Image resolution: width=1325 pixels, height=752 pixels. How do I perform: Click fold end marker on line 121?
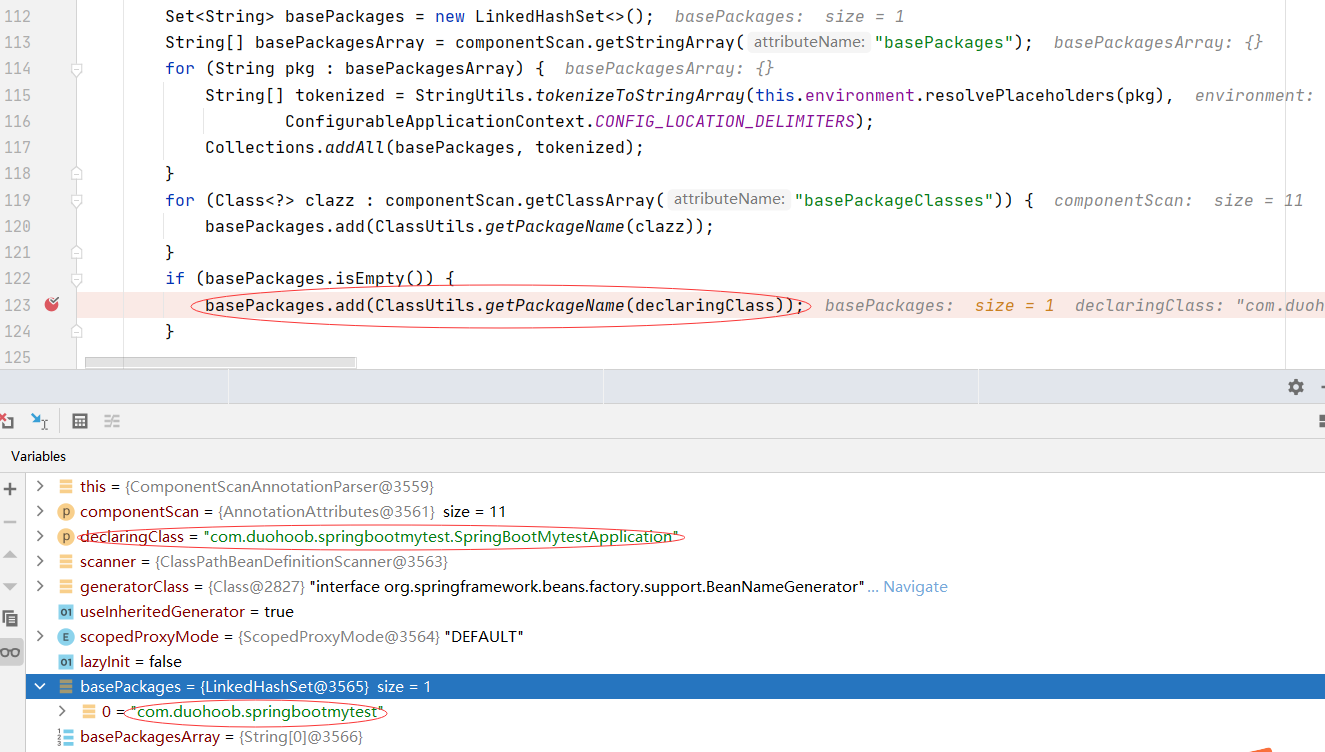(76, 252)
